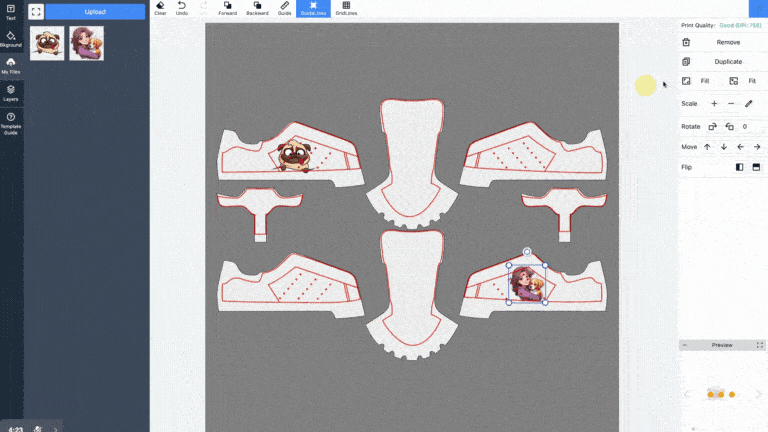The height and width of the screenshot is (432, 768).
Task: Click the Scale plus icon
Action: 714,103
